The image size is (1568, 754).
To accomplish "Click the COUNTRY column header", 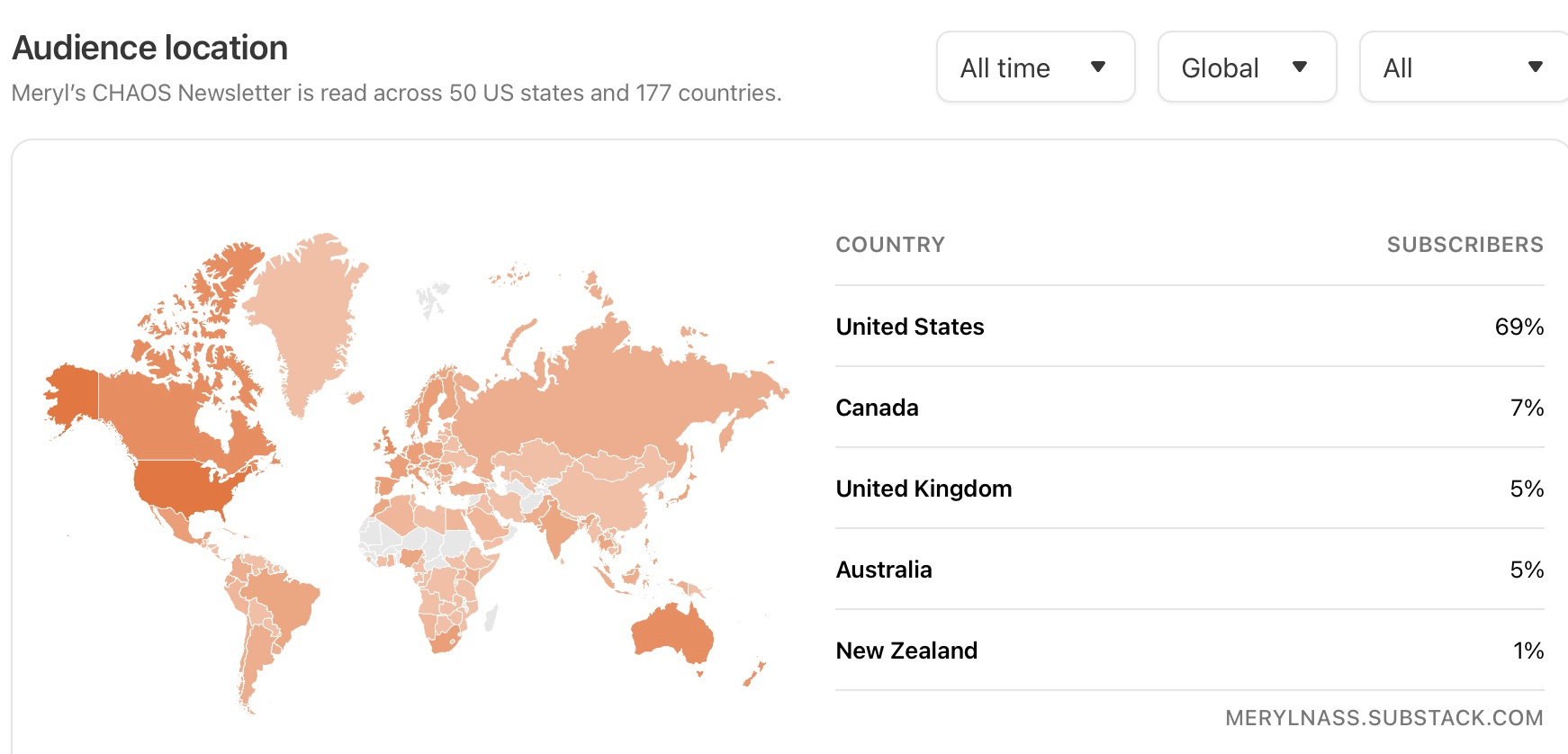I will click(x=890, y=245).
